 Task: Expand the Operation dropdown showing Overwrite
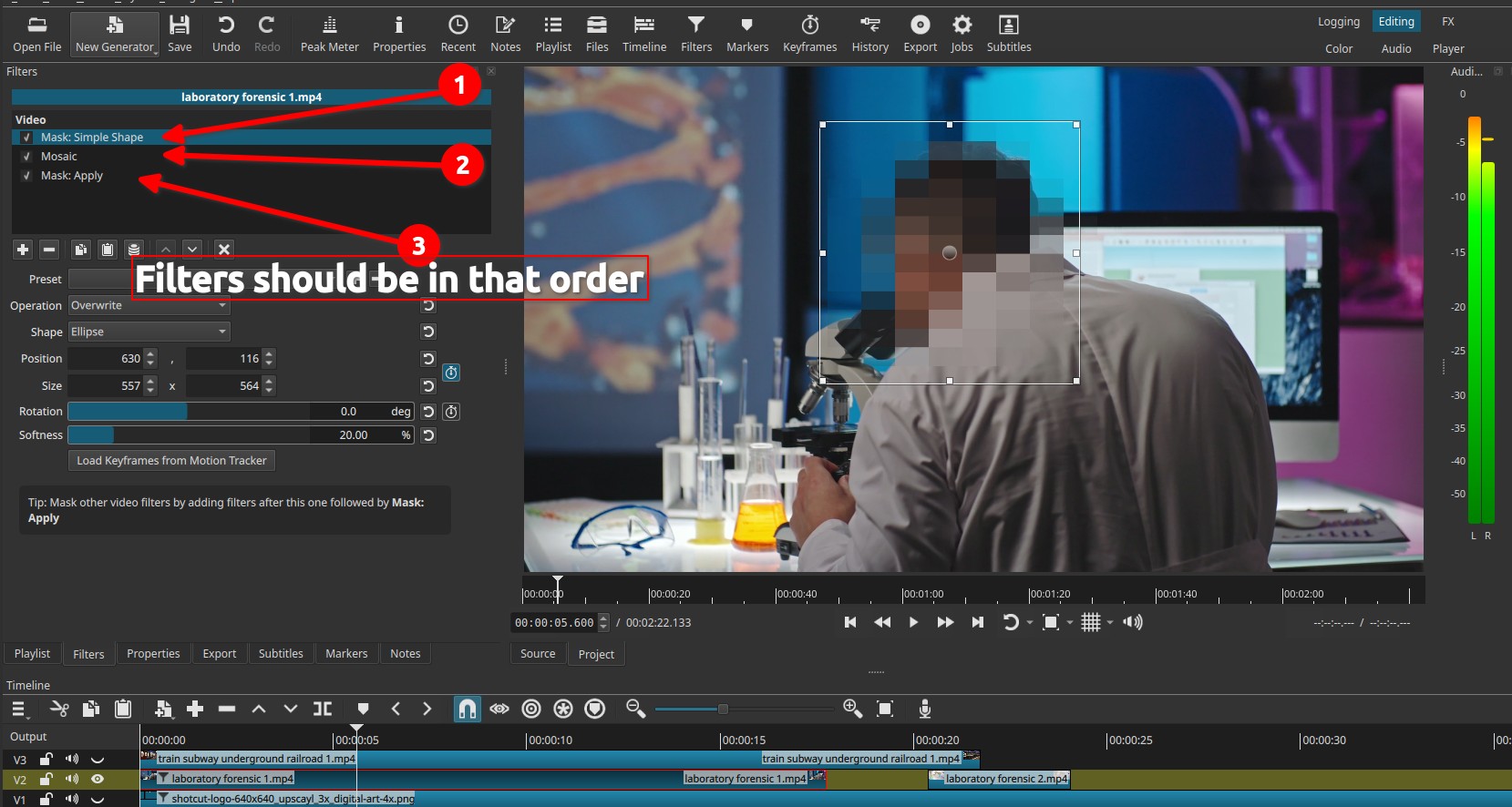(x=149, y=305)
